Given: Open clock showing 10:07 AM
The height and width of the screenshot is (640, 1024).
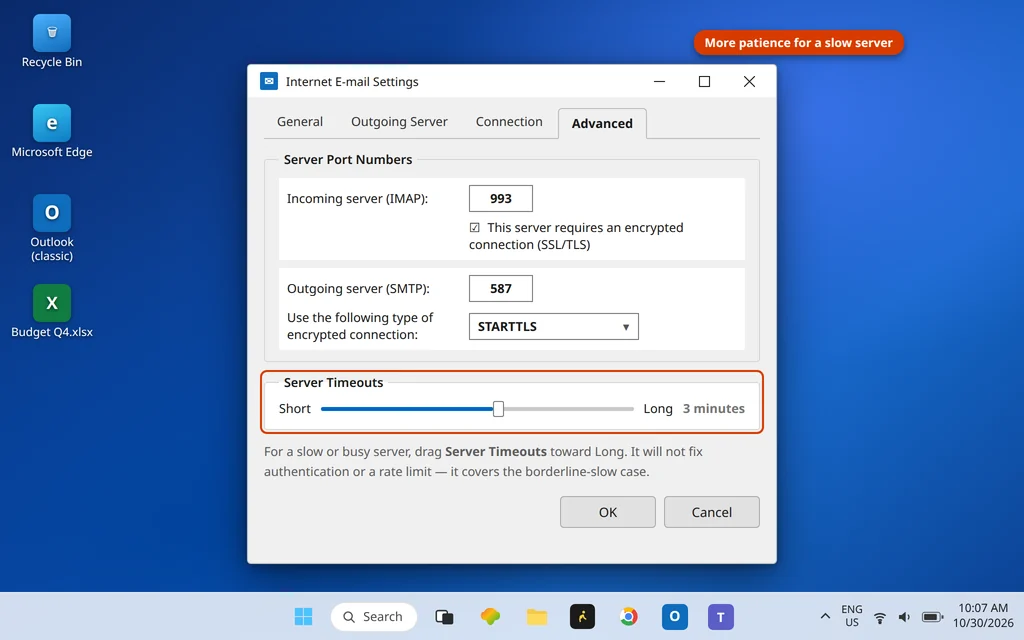Looking at the screenshot, I should click(x=983, y=616).
